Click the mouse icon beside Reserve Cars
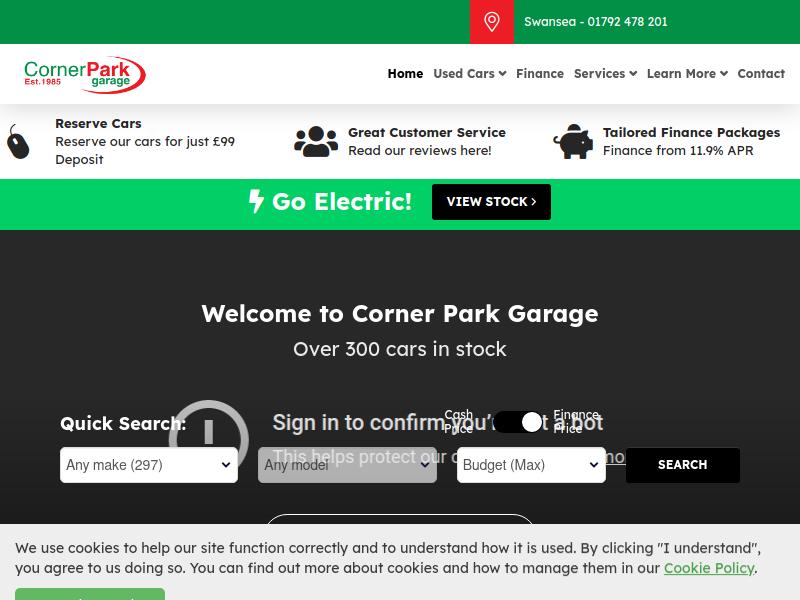Viewport: 800px width, 600px height. pos(18,142)
